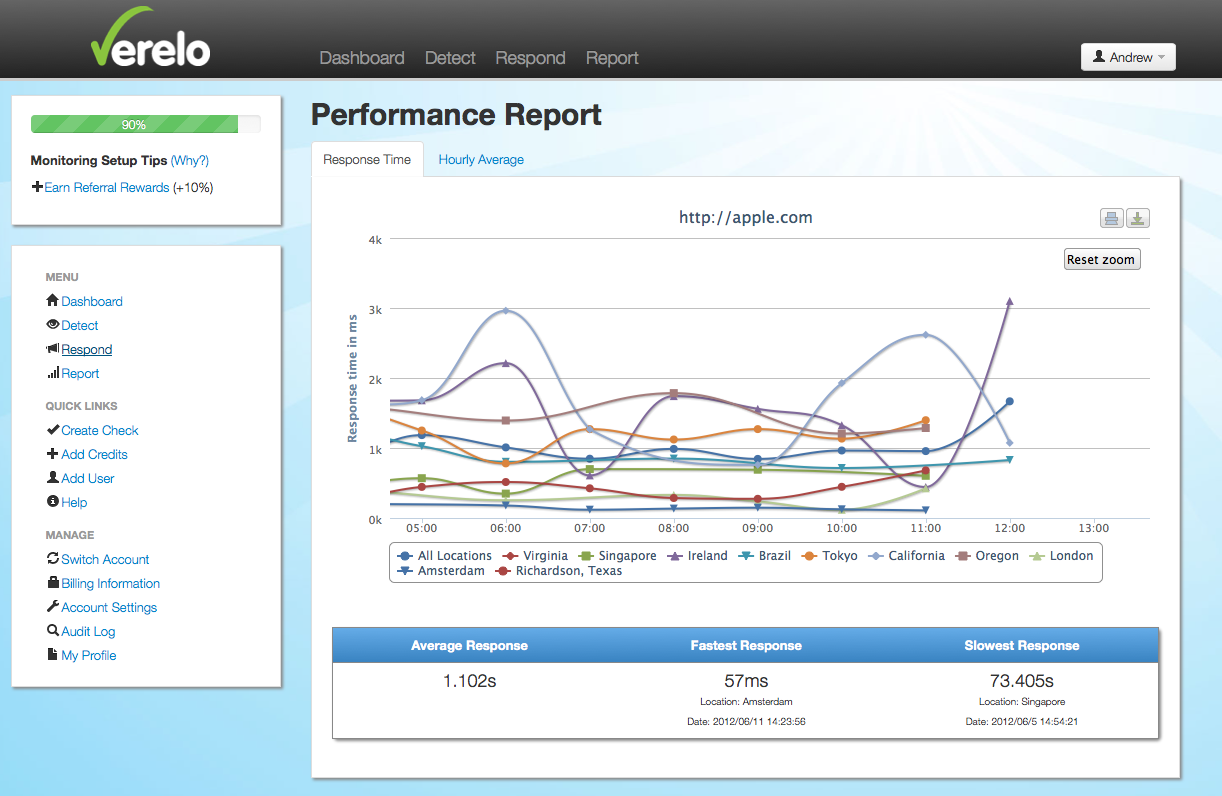Click the question icon beside Help
1222x796 pixels.
click(x=53, y=502)
